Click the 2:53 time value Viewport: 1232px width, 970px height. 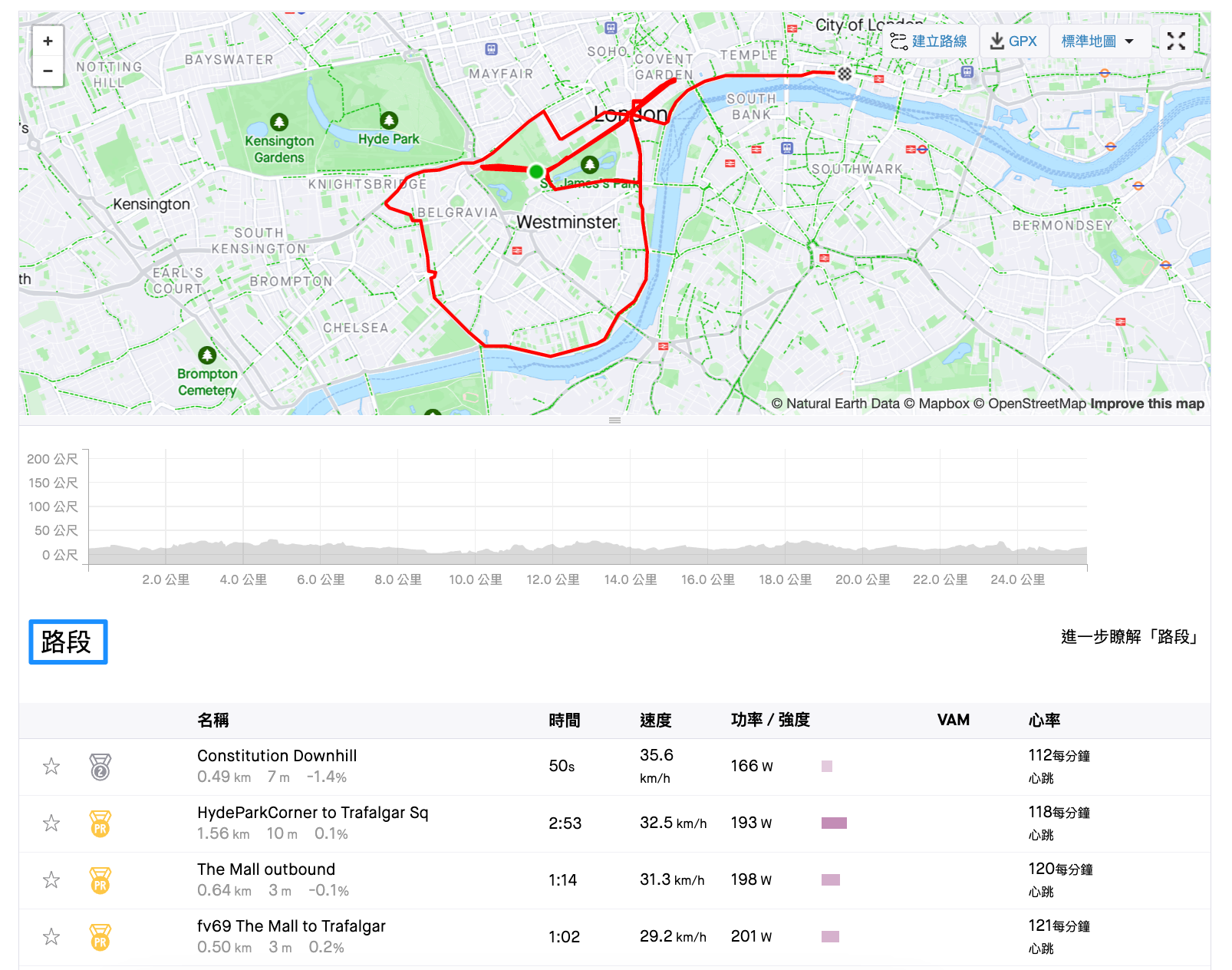coord(565,823)
